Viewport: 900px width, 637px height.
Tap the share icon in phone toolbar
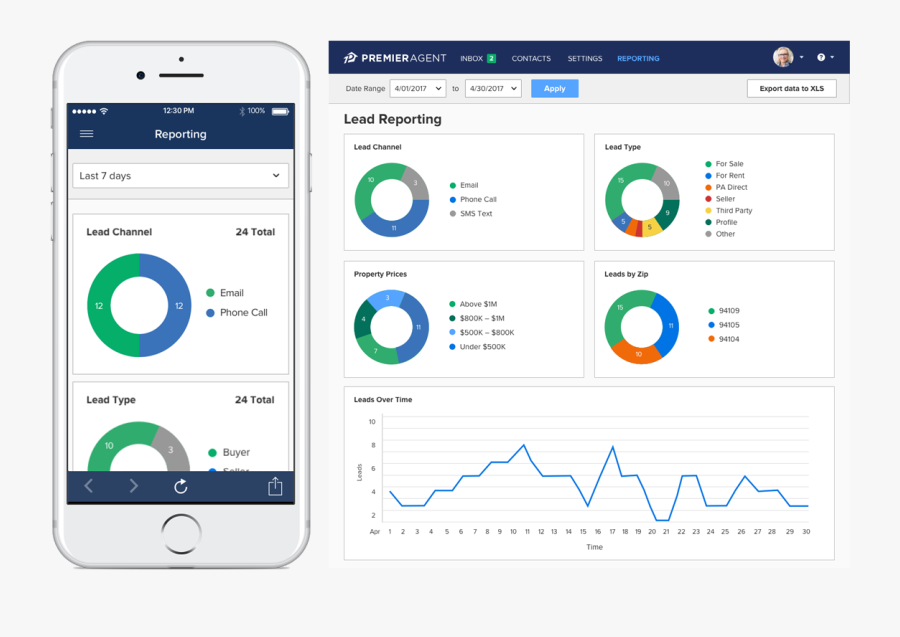pos(275,486)
